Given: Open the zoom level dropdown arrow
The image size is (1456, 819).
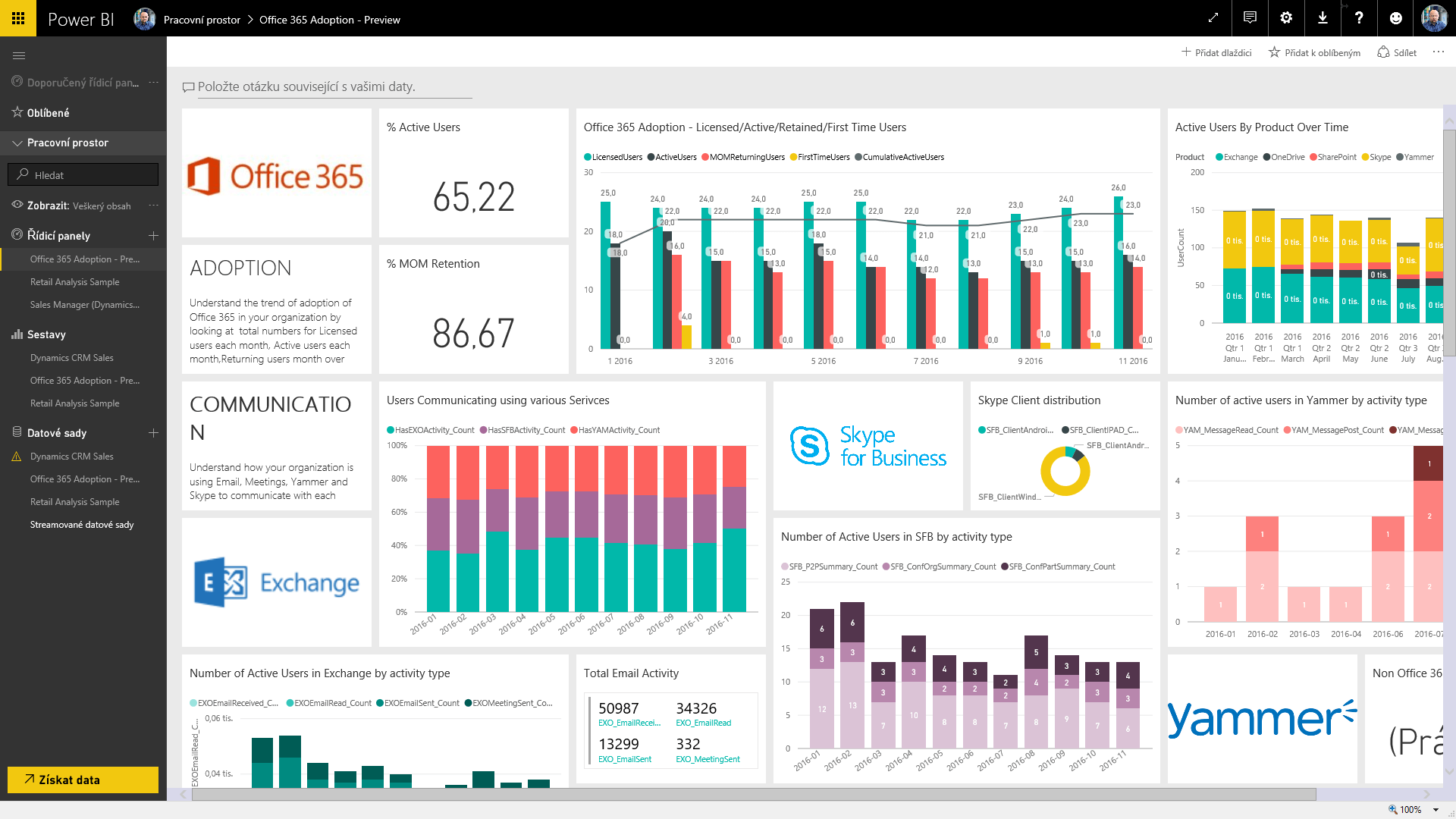Looking at the screenshot, I should coord(1436,810).
